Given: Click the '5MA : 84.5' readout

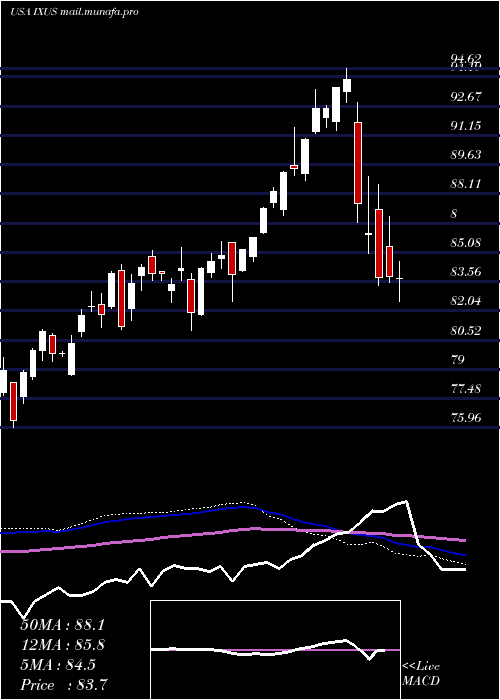Looking at the screenshot, I should point(58,665).
